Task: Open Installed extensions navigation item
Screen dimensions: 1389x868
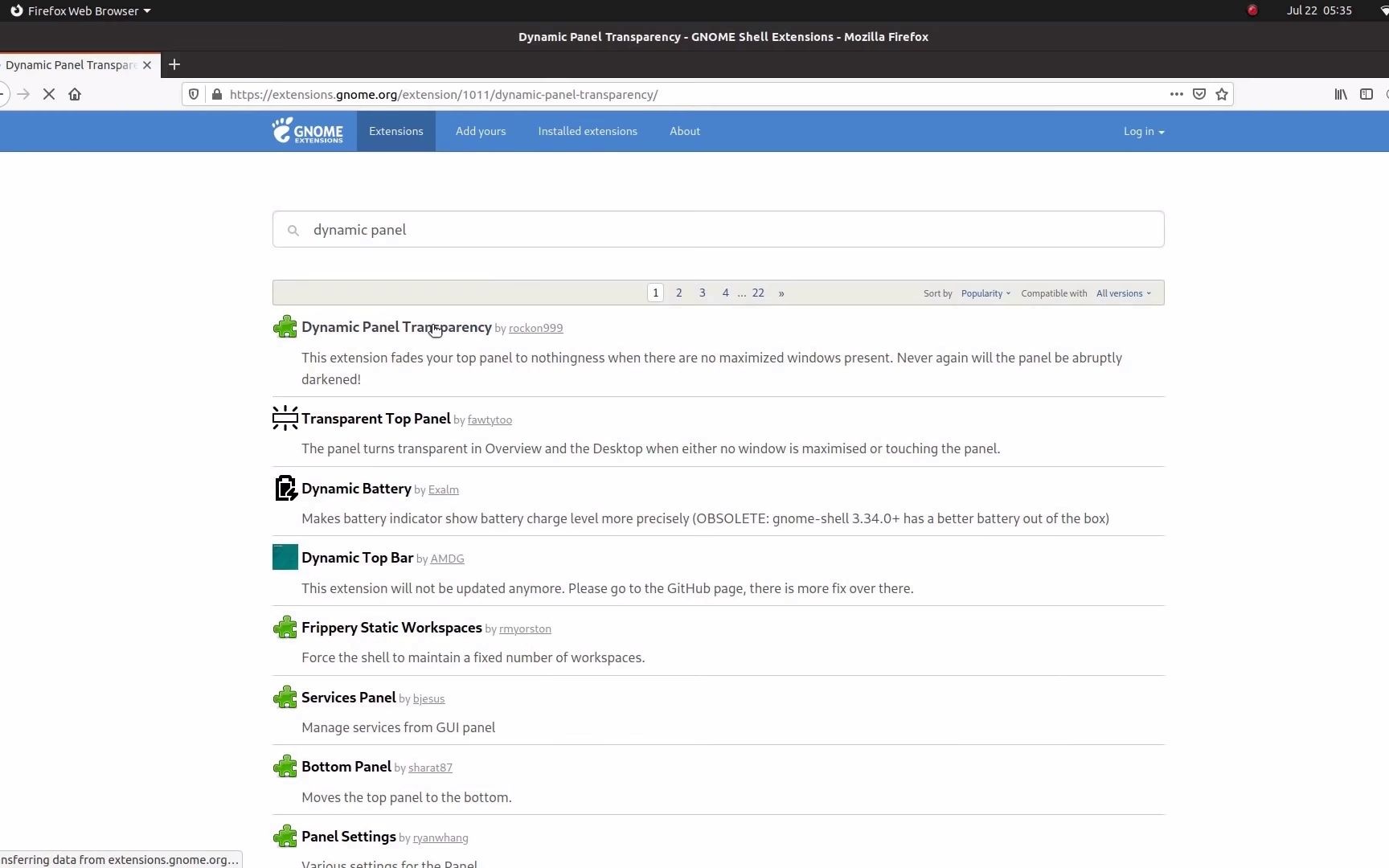Action: (588, 131)
